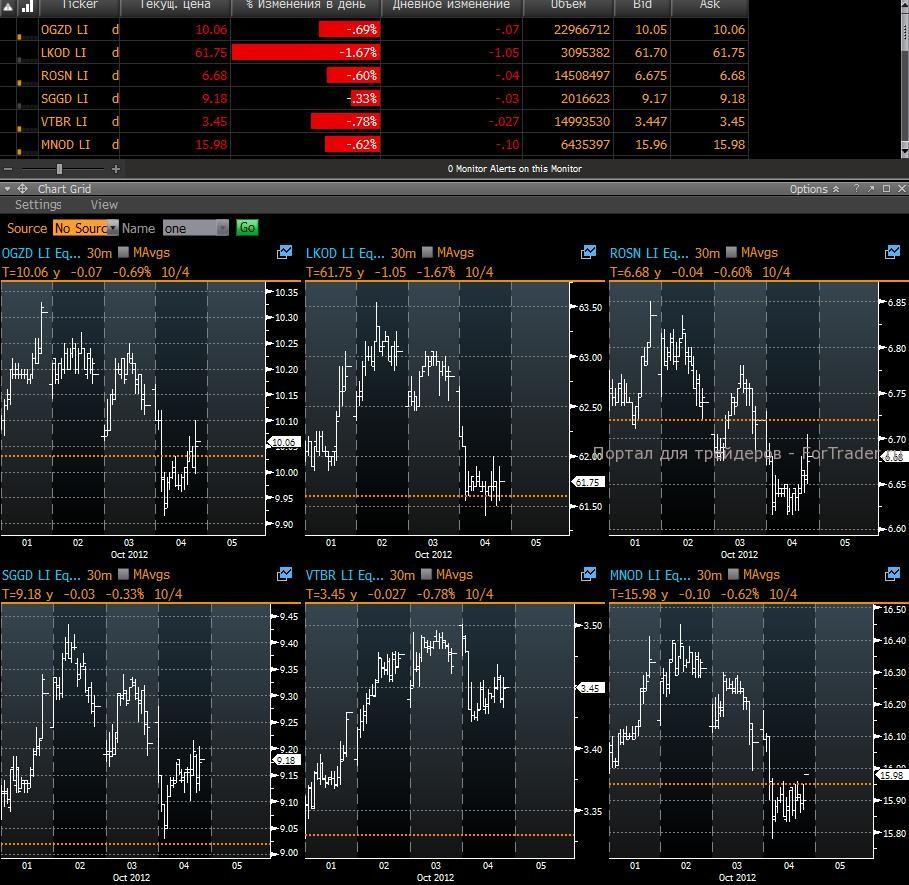
Task: Open the View menu
Action: click(104, 205)
